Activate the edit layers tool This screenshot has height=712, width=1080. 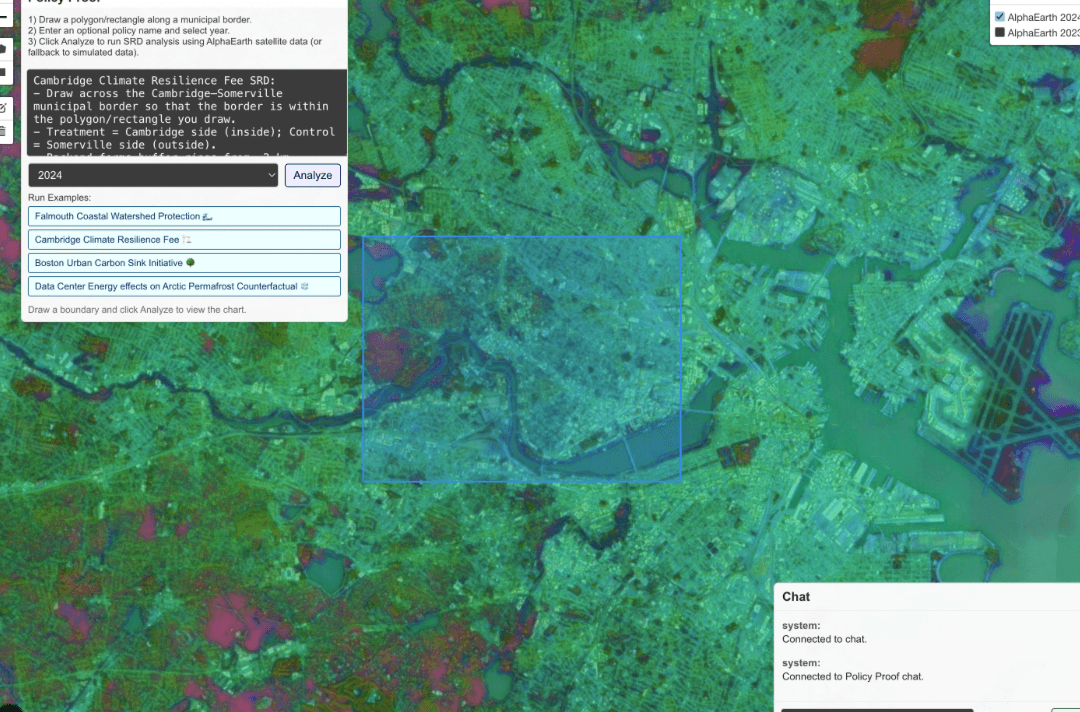(3, 107)
